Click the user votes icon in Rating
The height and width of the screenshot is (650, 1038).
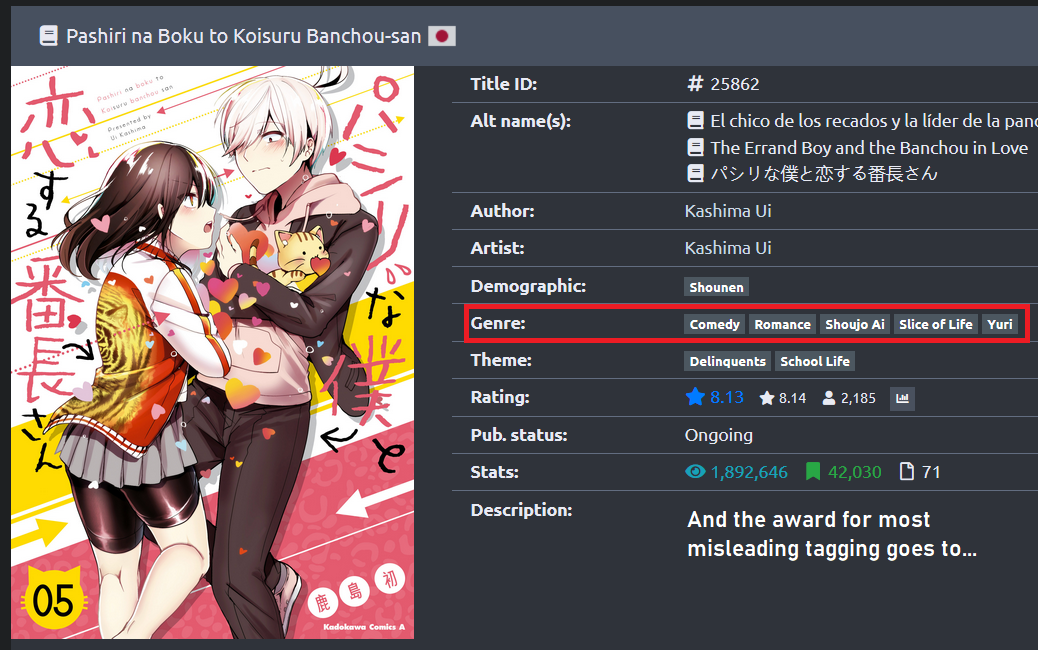828,398
